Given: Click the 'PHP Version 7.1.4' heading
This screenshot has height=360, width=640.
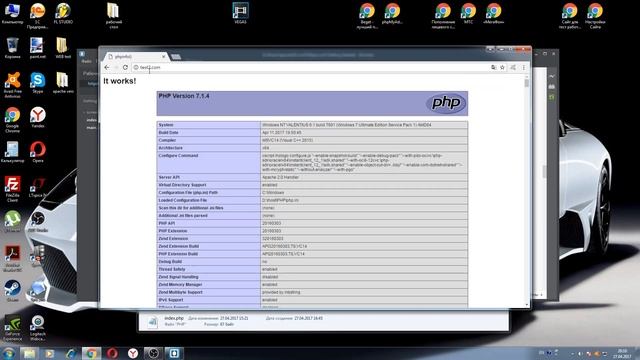Looking at the screenshot, I should pyautogui.click(x=184, y=96).
